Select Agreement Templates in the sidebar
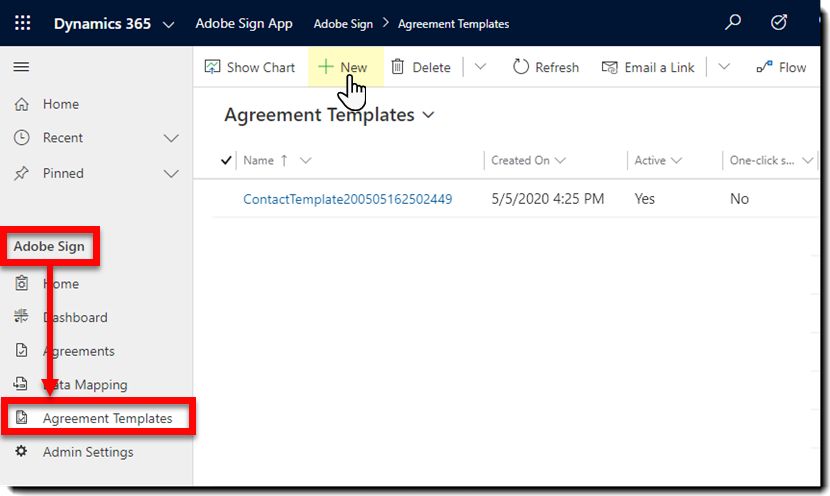Viewport: 830px width, 496px height. click(x=107, y=418)
